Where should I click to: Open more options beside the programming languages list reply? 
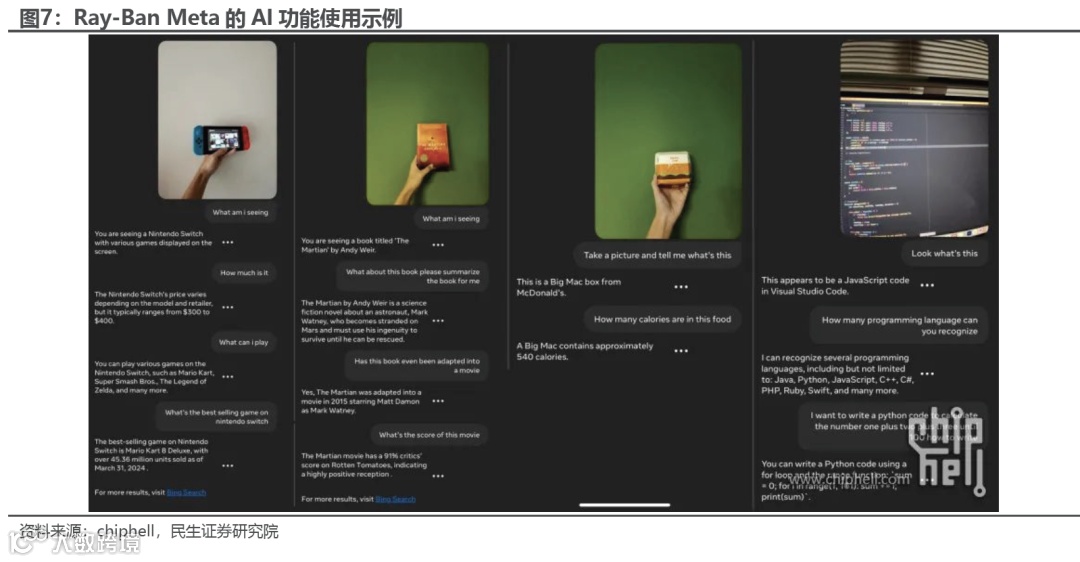(927, 373)
